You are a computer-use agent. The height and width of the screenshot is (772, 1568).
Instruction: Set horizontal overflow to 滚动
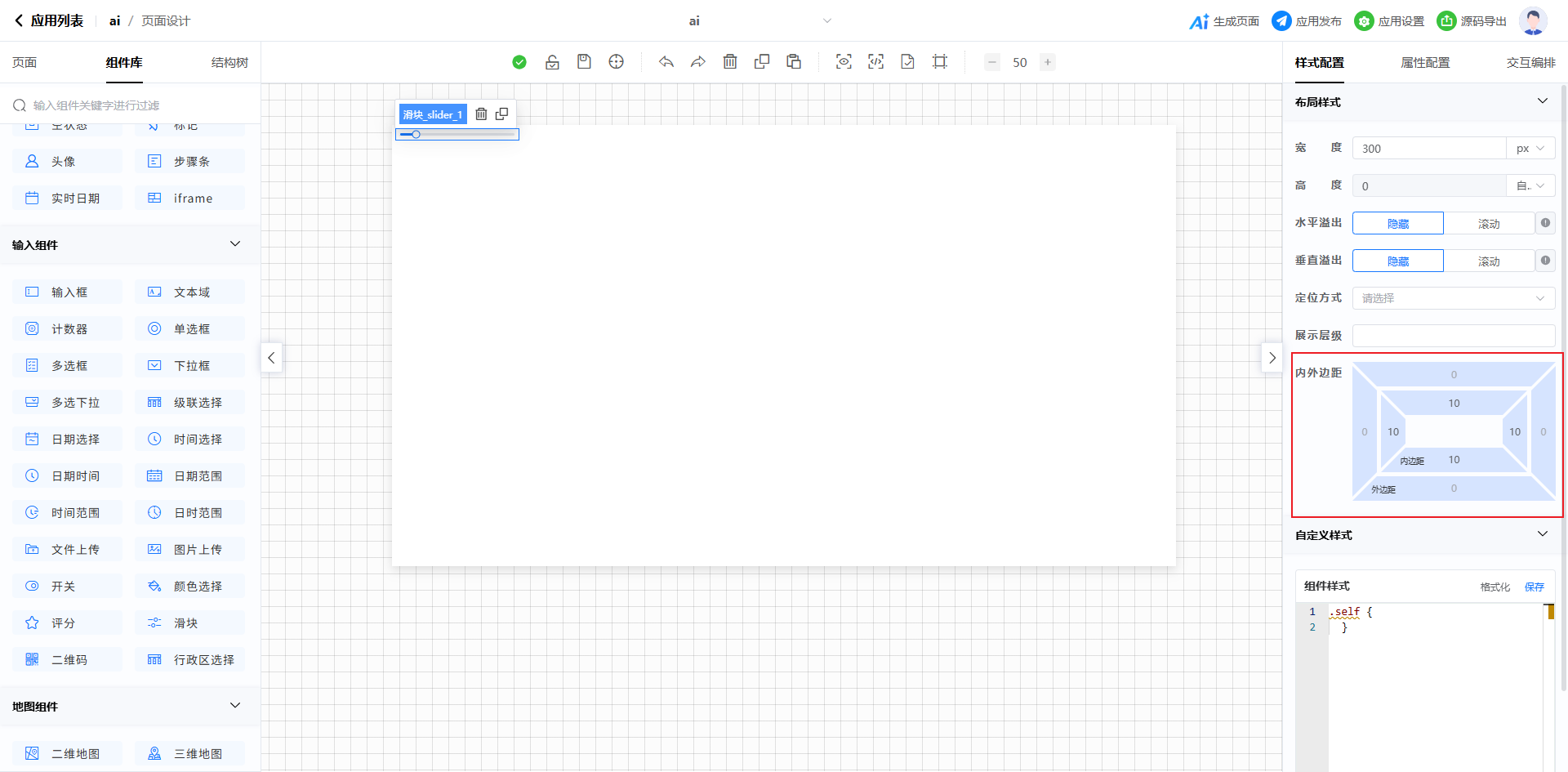[x=1488, y=224]
